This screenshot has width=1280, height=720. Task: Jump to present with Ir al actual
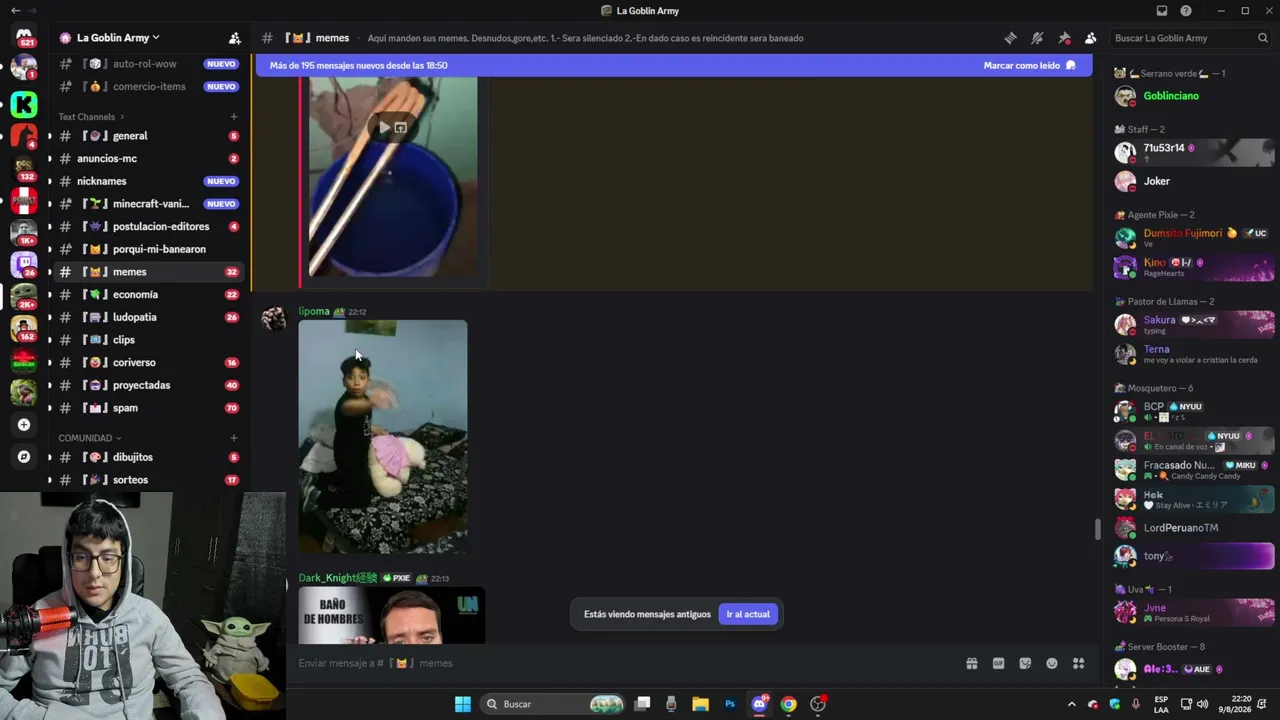747,614
